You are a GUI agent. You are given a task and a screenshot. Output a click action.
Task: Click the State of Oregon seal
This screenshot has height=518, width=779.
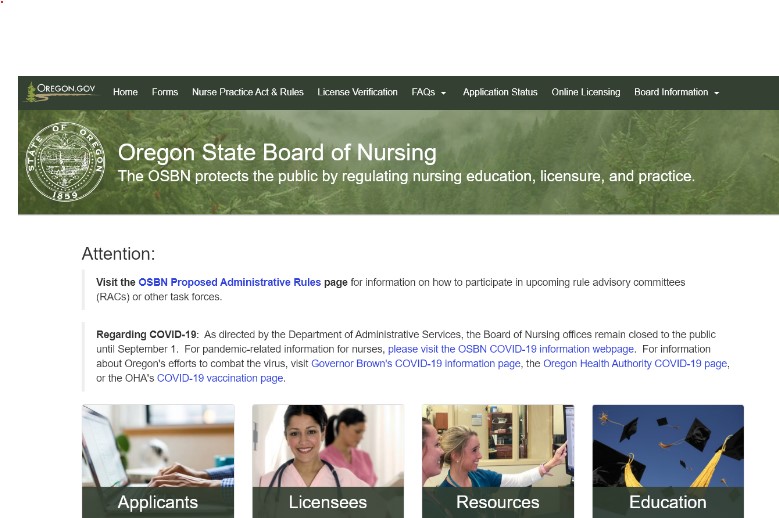tap(66, 161)
